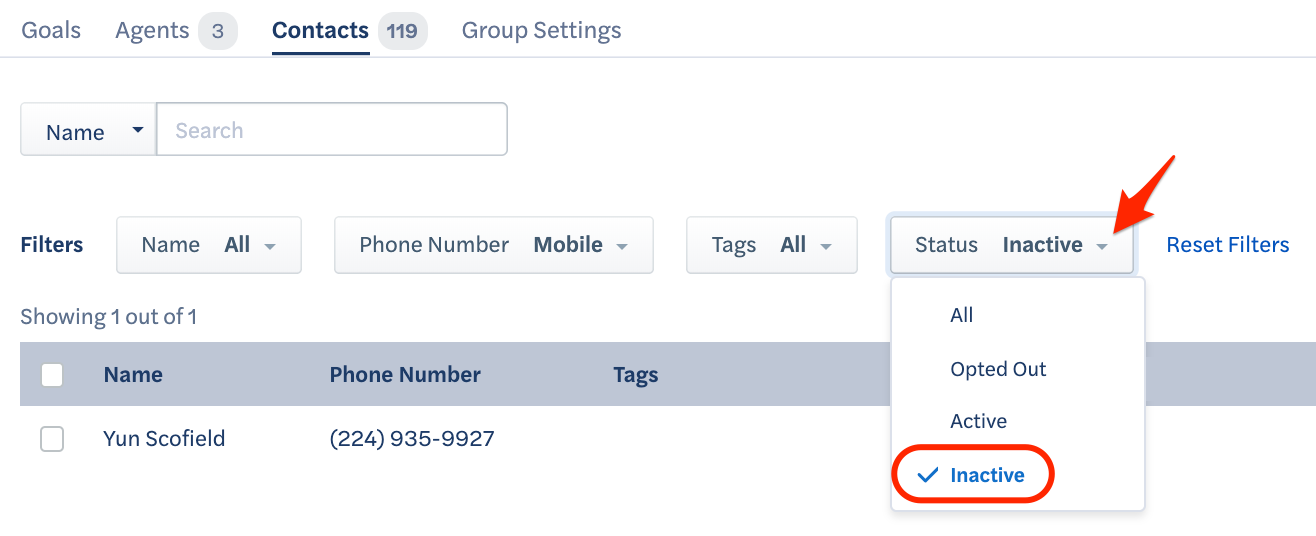Expand the Name All filter dropdown

209,245
